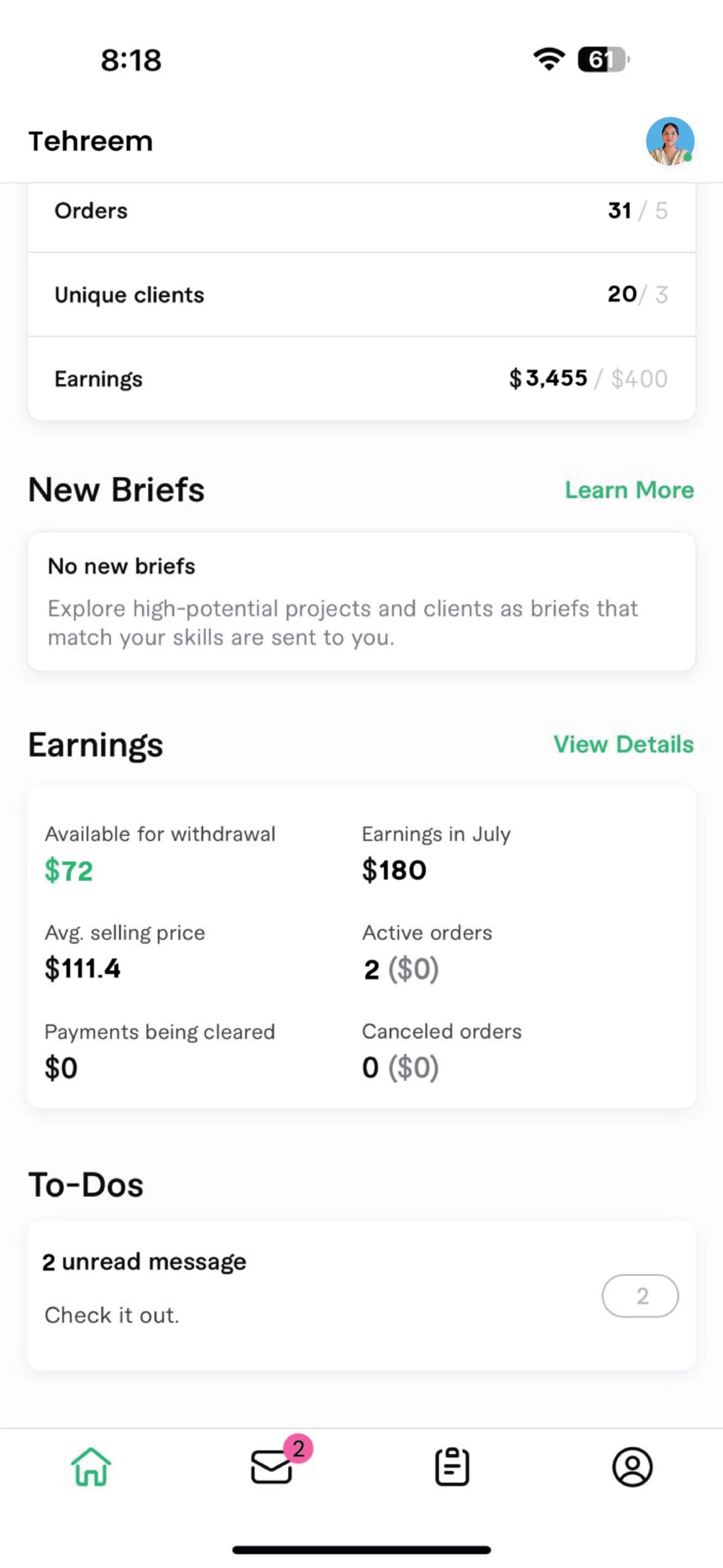The width and height of the screenshot is (723, 1568).
Task: Tap the No new briefs card
Action: 361,601
